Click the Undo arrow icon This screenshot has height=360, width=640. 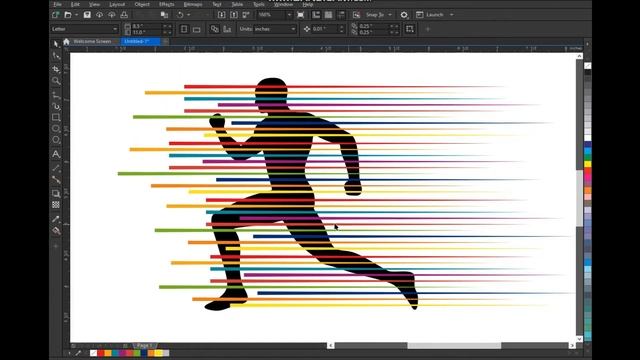tap(180, 15)
